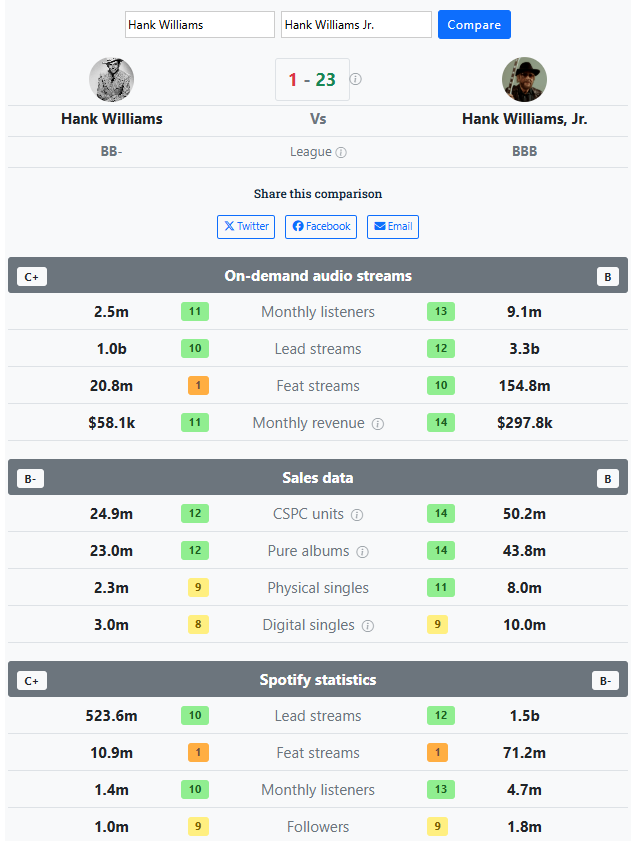Click the CSPC units info icon
Screen dimensions: 638x841
pyautogui.click(x=357, y=515)
